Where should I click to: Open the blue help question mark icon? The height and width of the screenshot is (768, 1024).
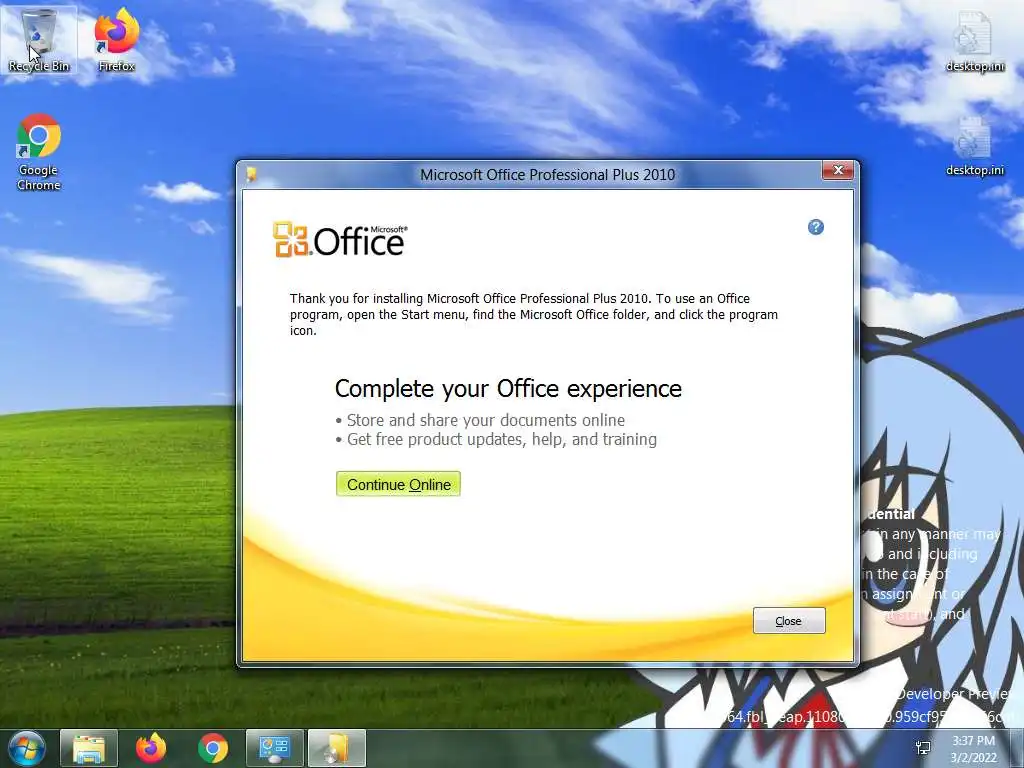coord(816,227)
